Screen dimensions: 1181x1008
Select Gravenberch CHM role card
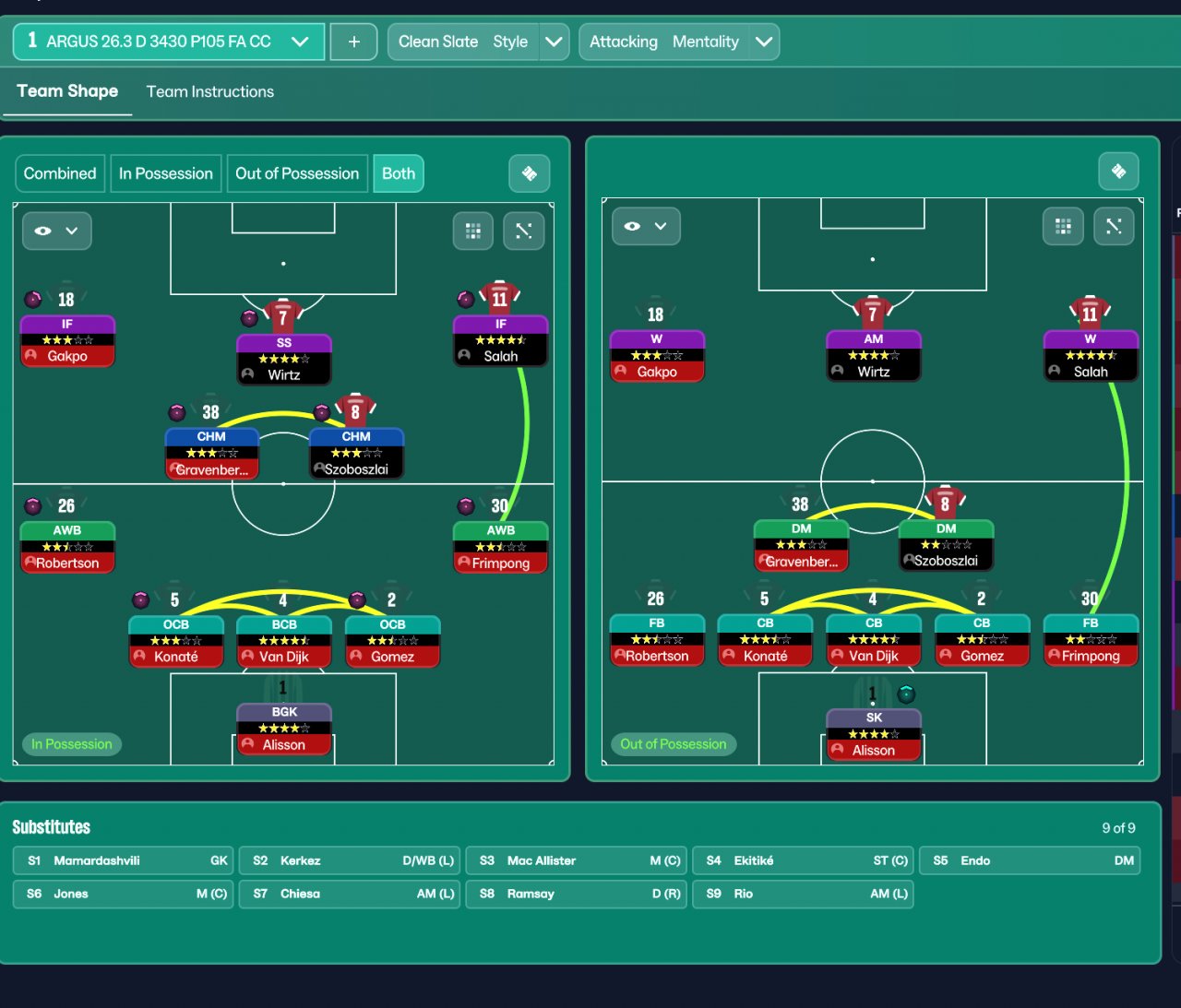click(212, 454)
